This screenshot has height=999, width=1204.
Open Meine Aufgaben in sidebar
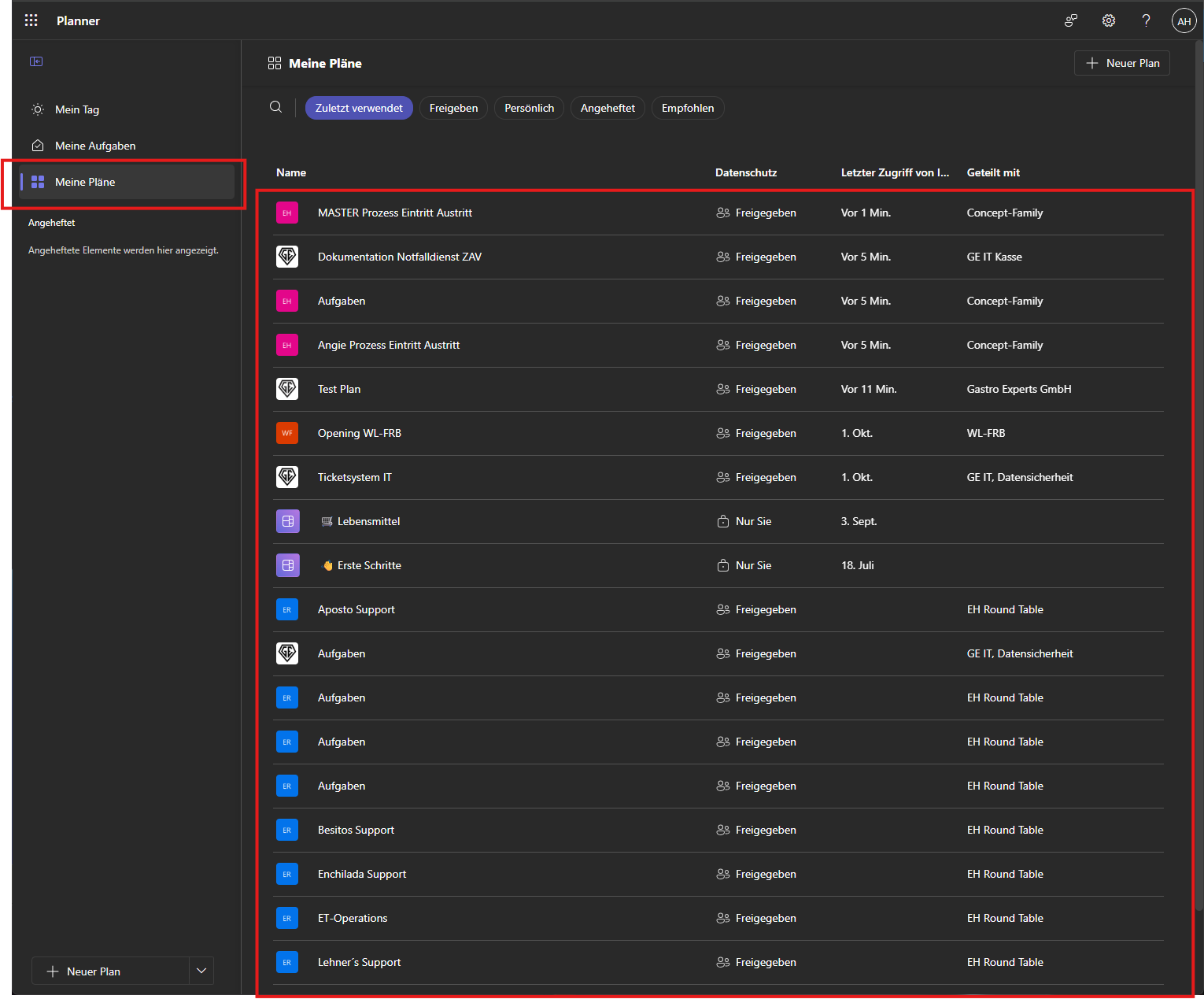tap(95, 146)
